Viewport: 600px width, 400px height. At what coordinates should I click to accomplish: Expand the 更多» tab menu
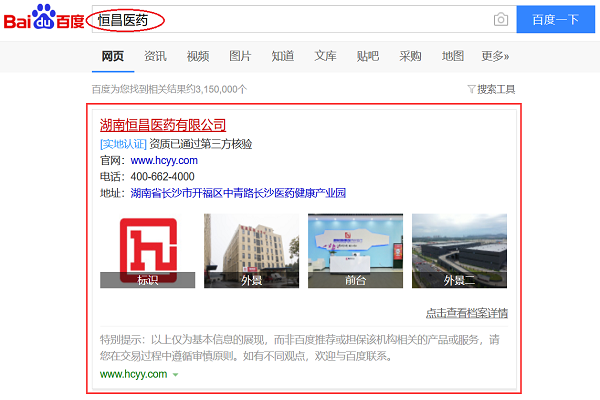coord(495,56)
